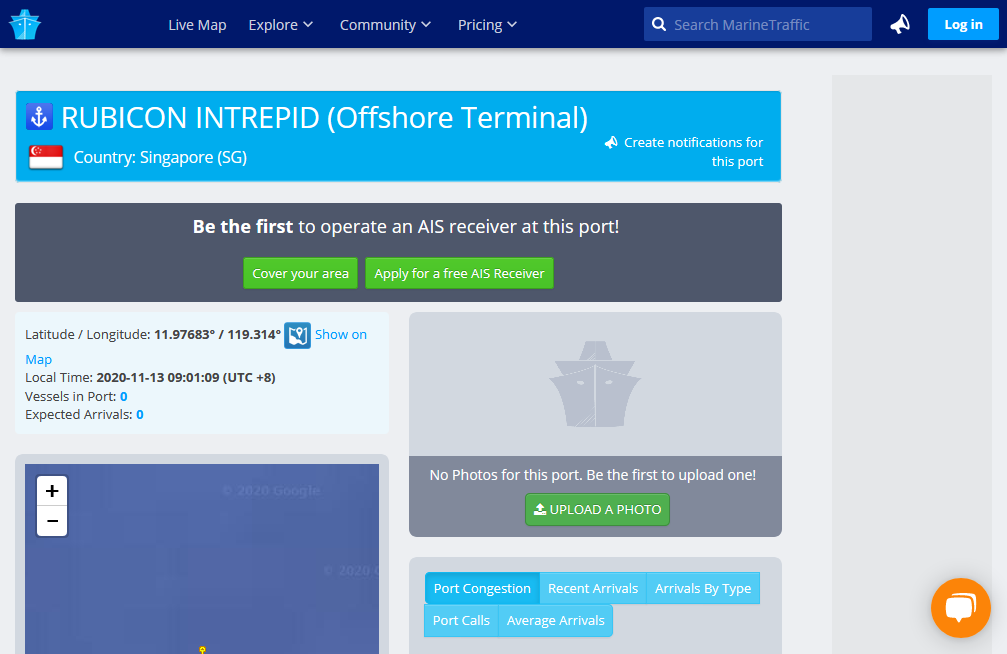
Task: Click the Country: Singapore (SG) text
Action: coord(161,157)
